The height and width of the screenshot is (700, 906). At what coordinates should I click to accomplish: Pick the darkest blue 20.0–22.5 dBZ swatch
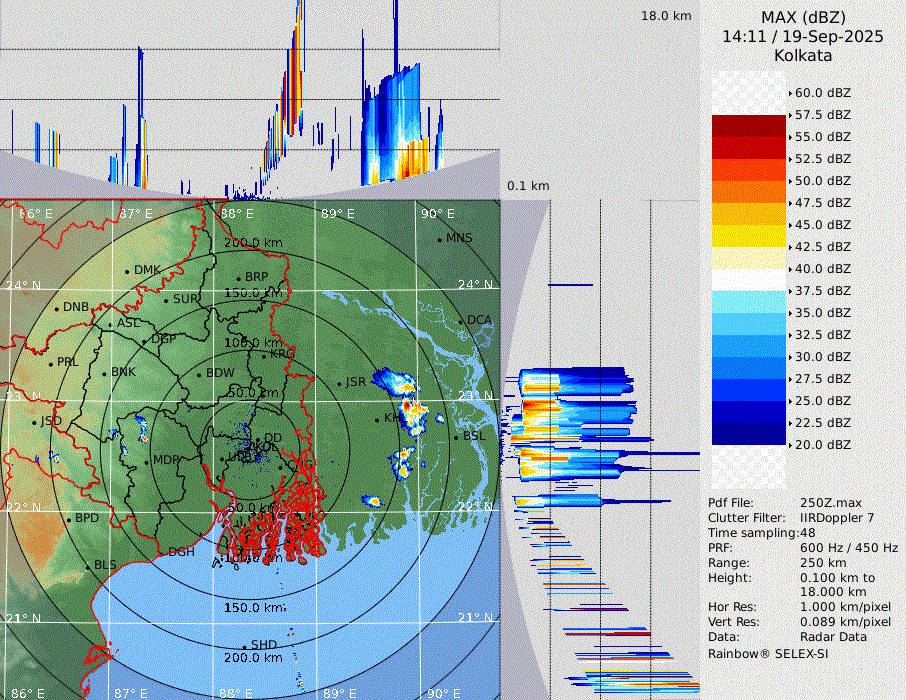tap(748, 434)
